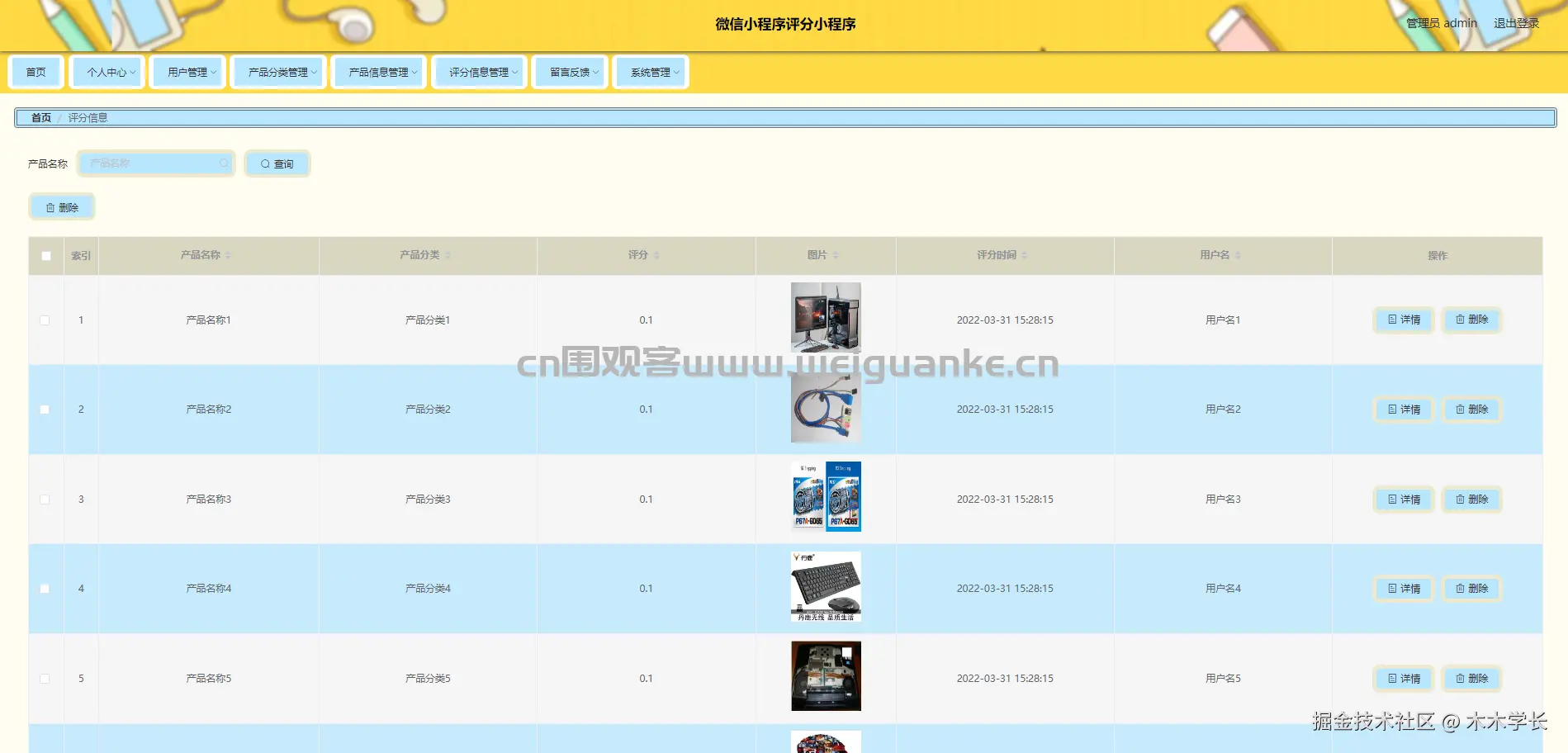The image size is (1568, 753).
Task: Click the 评分时间 value in the 产品名称2 row
Action: click(1005, 410)
